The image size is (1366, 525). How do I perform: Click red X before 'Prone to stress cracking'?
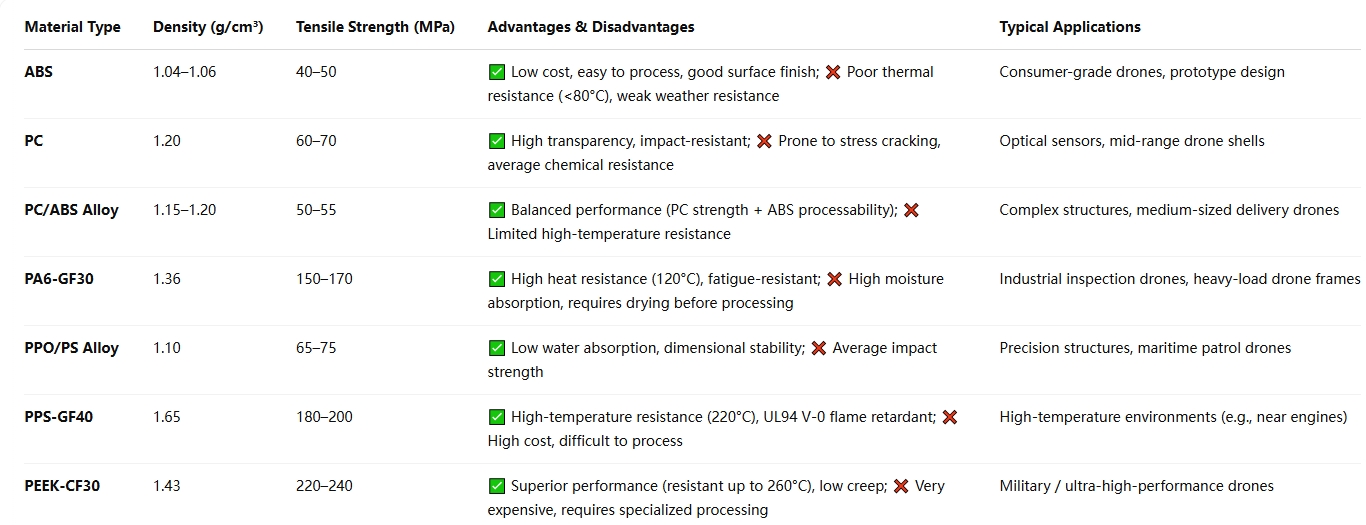[x=764, y=141]
